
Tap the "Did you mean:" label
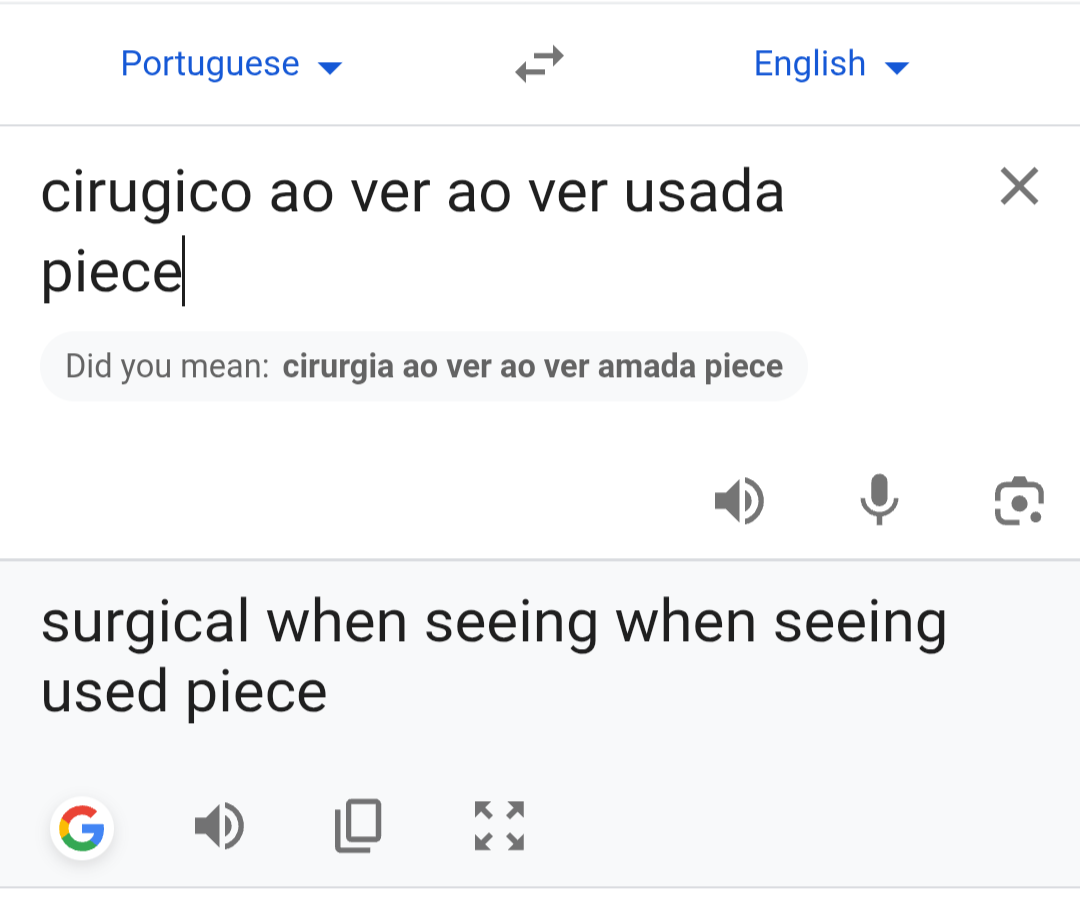pyautogui.click(x=167, y=367)
